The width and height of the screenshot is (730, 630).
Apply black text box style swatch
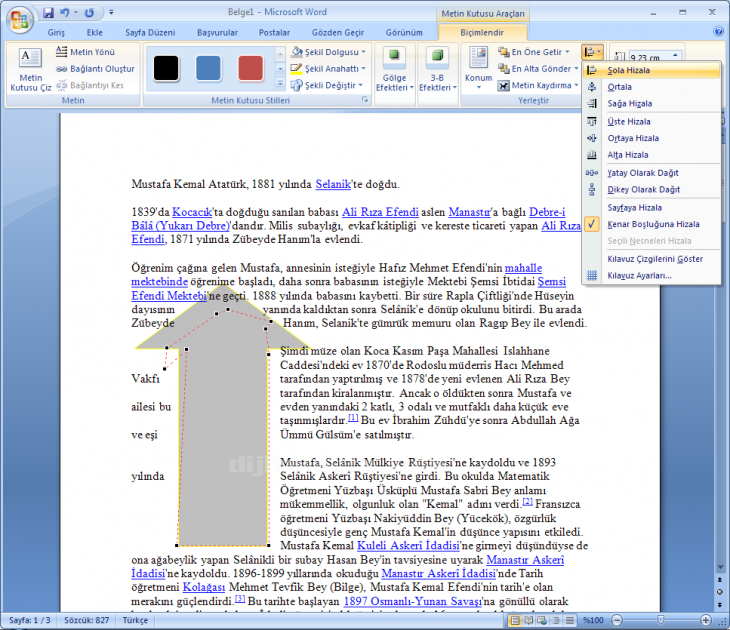click(166, 68)
